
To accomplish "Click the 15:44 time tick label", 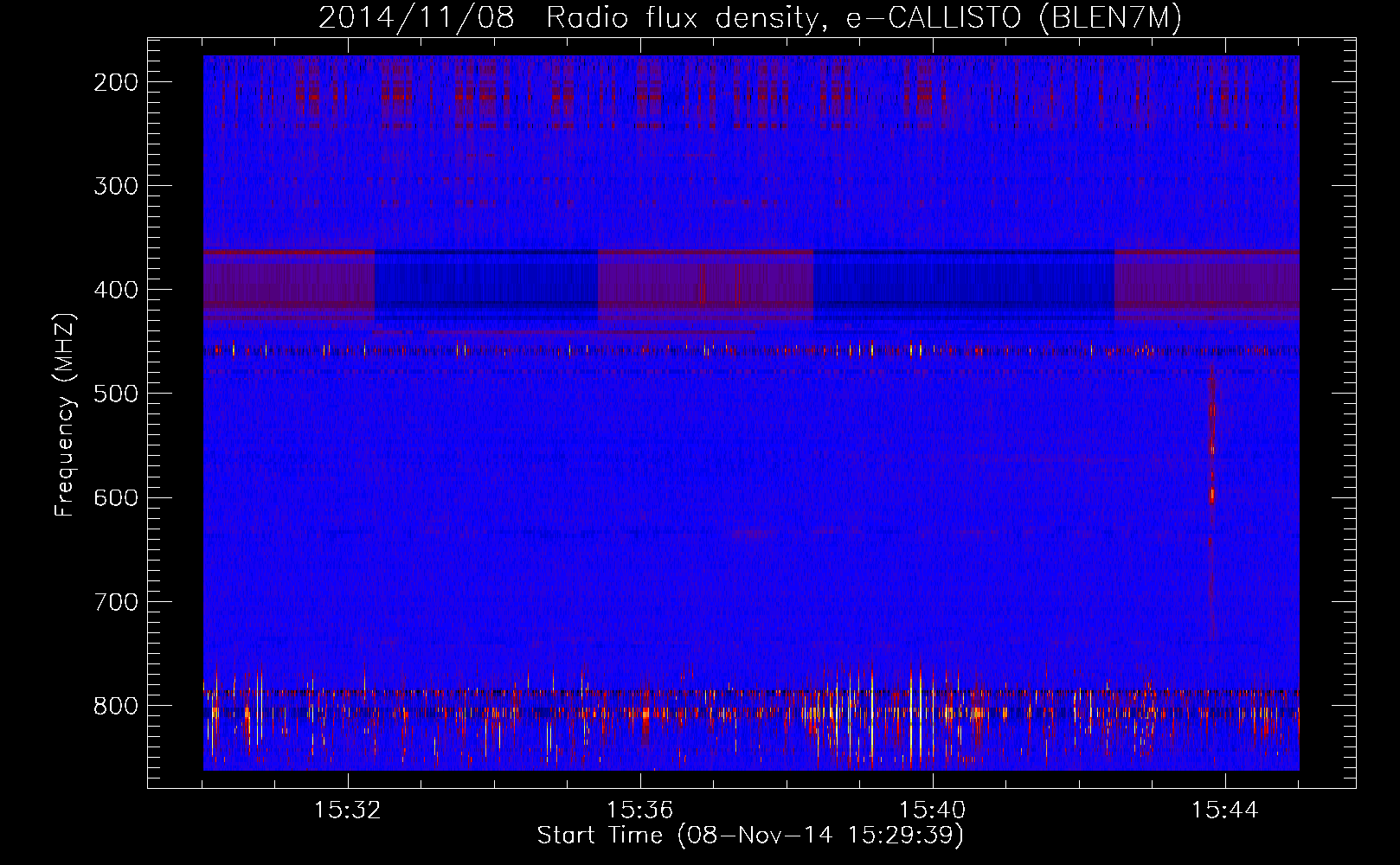I will click(1225, 810).
